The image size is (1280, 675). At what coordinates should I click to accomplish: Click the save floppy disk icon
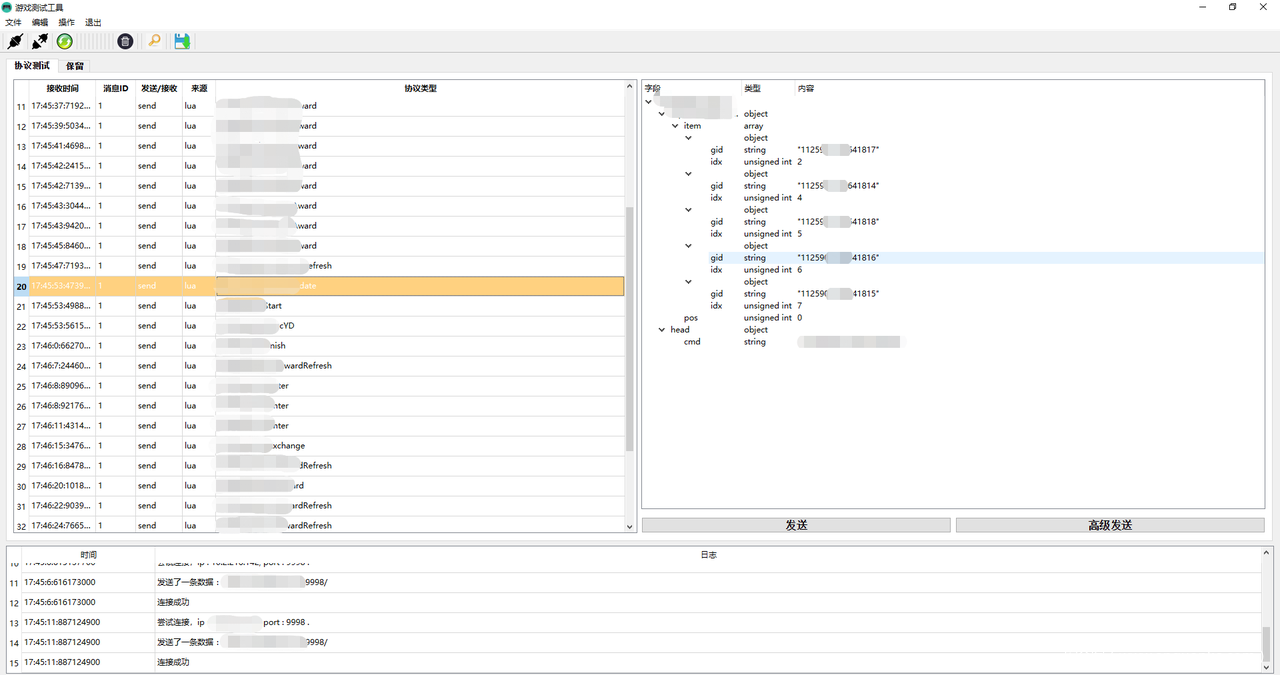coord(181,41)
